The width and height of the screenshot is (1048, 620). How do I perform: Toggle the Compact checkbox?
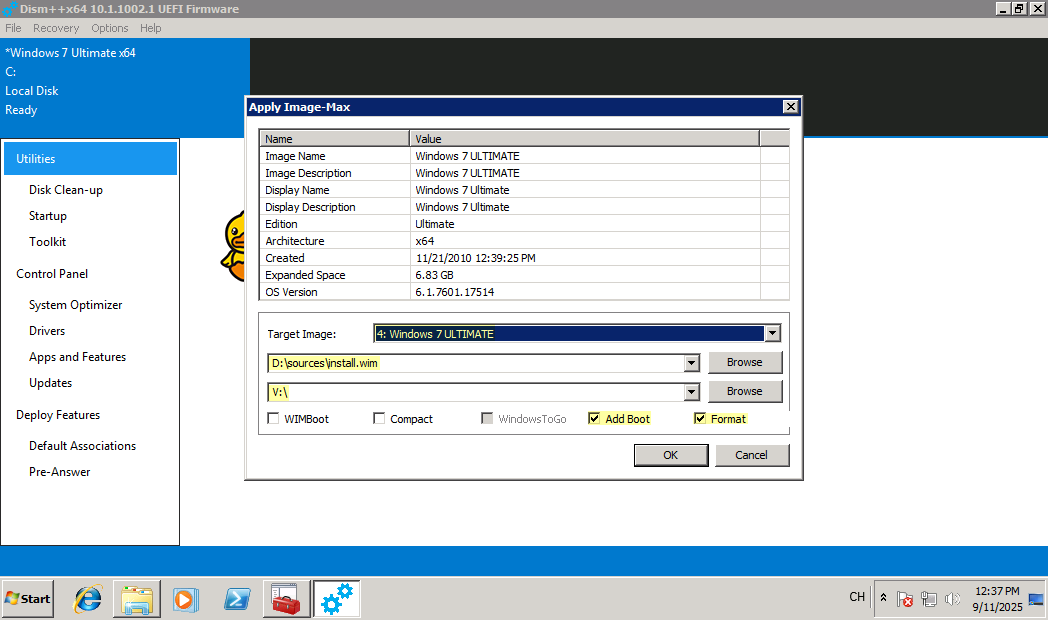pyautogui.click(x=379, y=419)
